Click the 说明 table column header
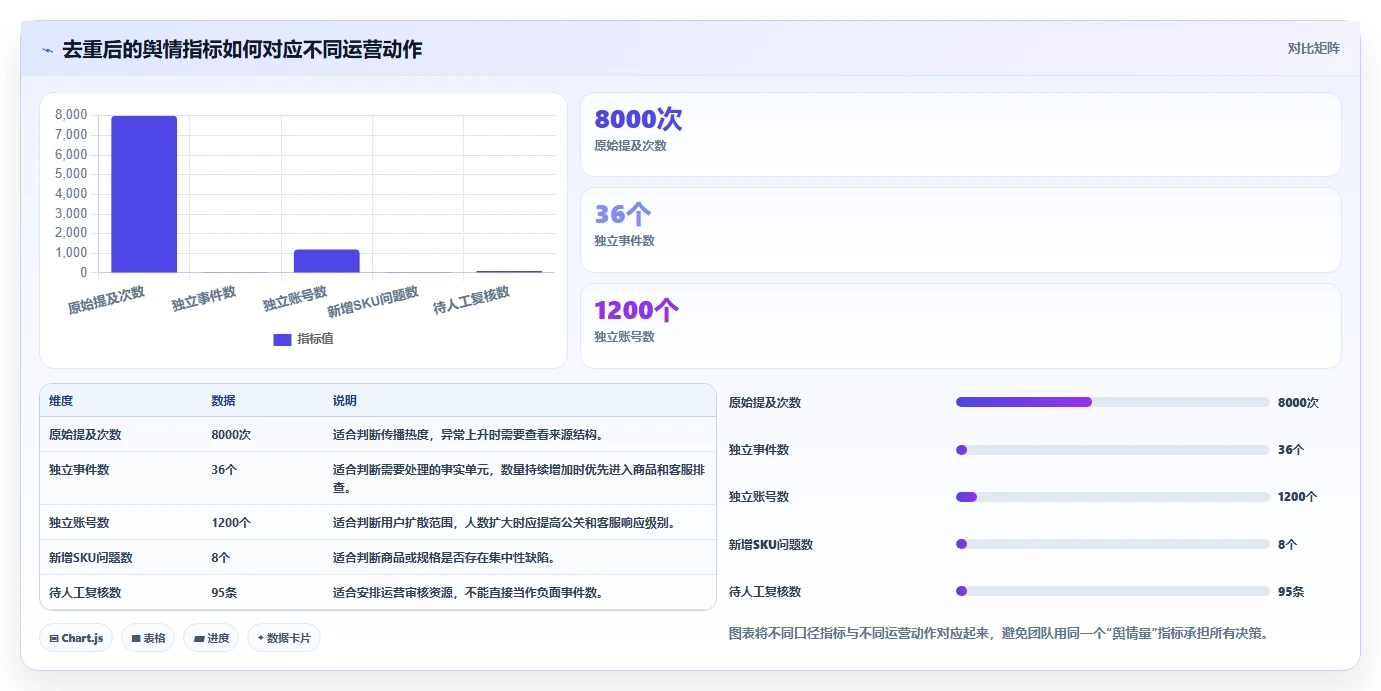Image resolution: width=1381 pixels, height=691 pixels. [x=345, y=401]
